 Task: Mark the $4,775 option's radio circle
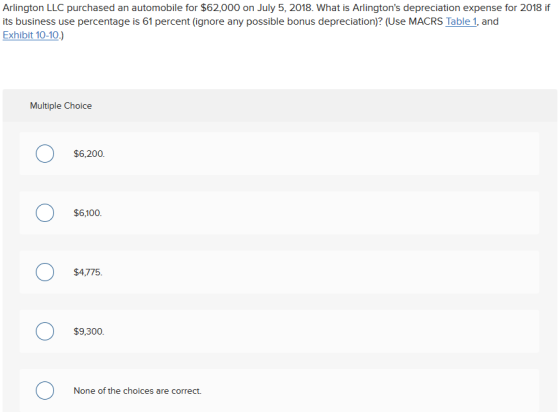click(45, 272)
